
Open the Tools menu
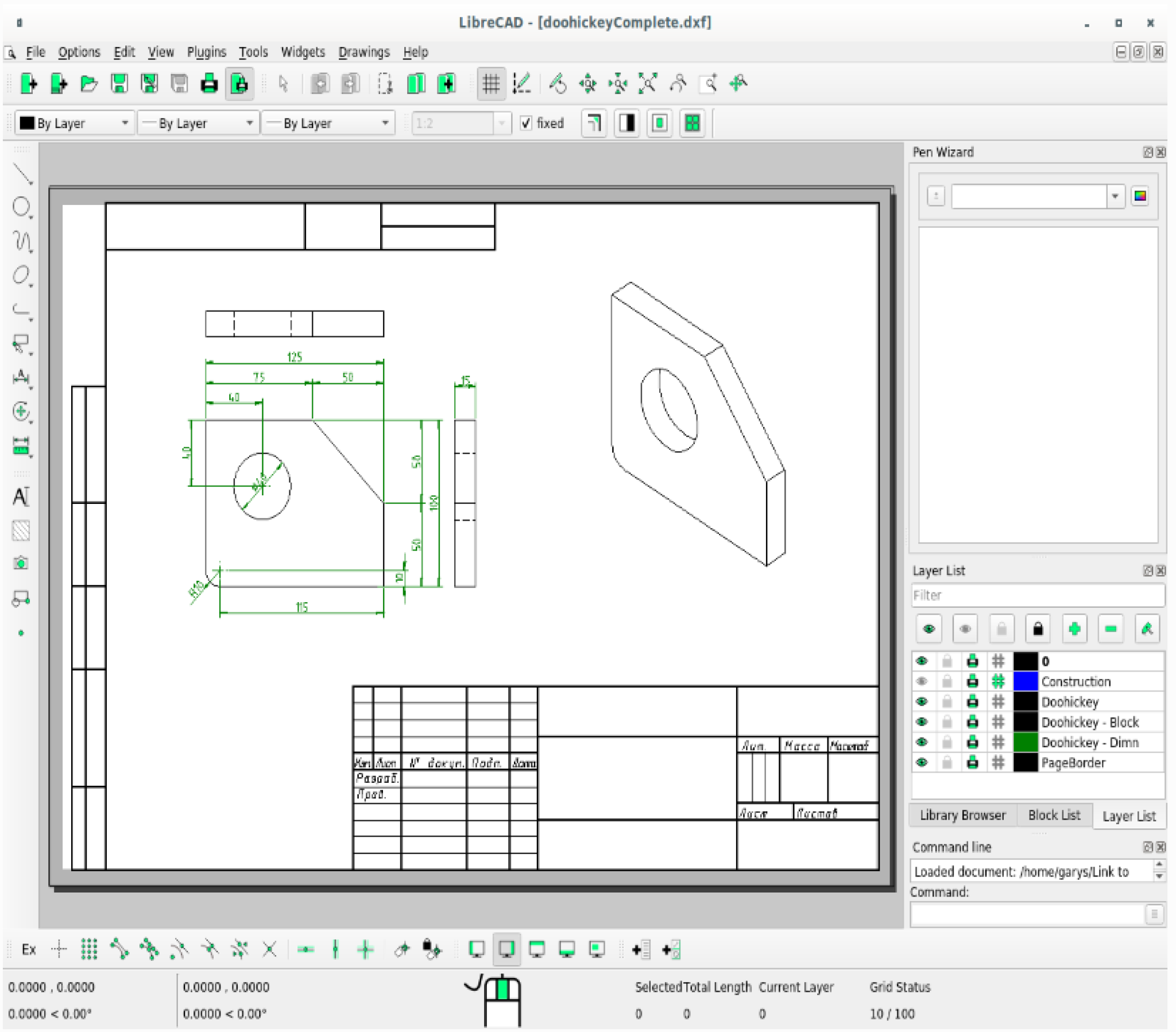pos(253,52)
